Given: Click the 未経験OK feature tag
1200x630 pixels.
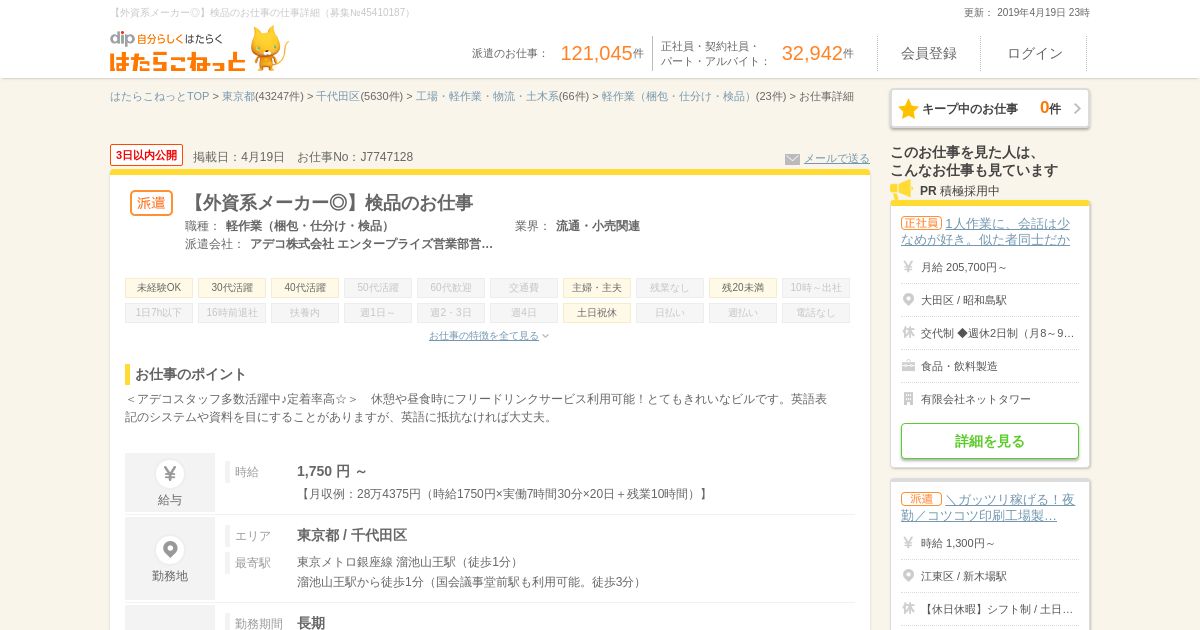Looking at the screenshot, I should tap(159, 288).
